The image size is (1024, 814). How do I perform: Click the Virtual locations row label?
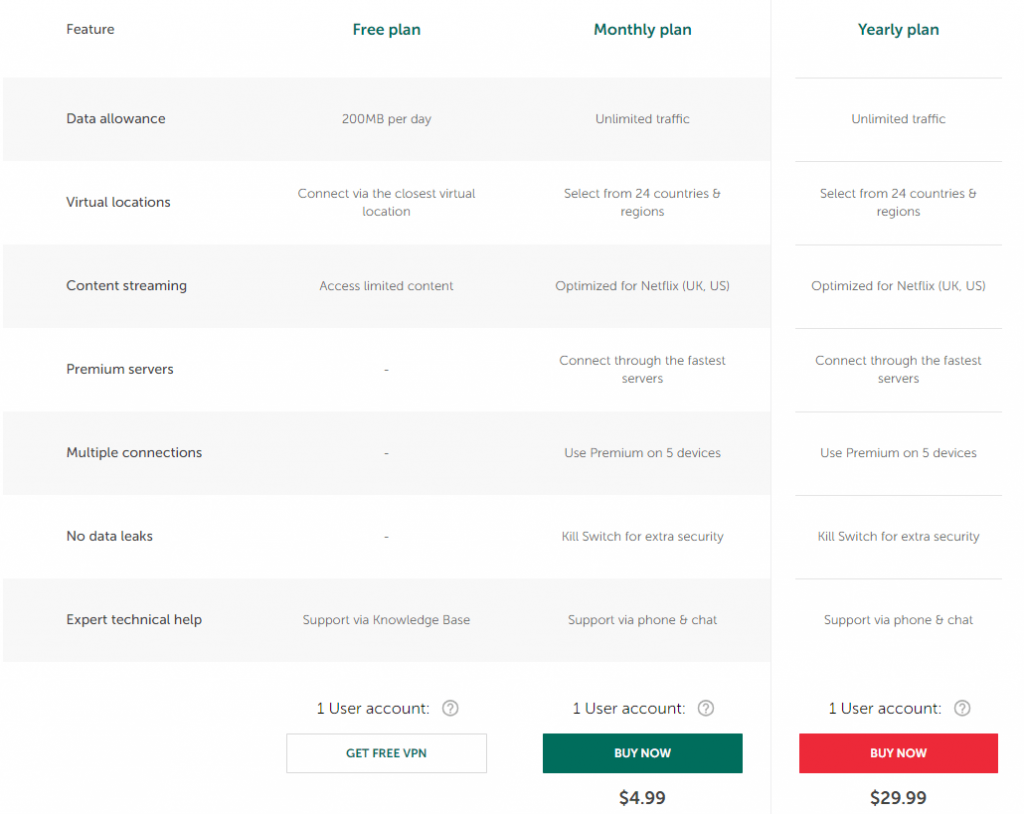[118, 203]
